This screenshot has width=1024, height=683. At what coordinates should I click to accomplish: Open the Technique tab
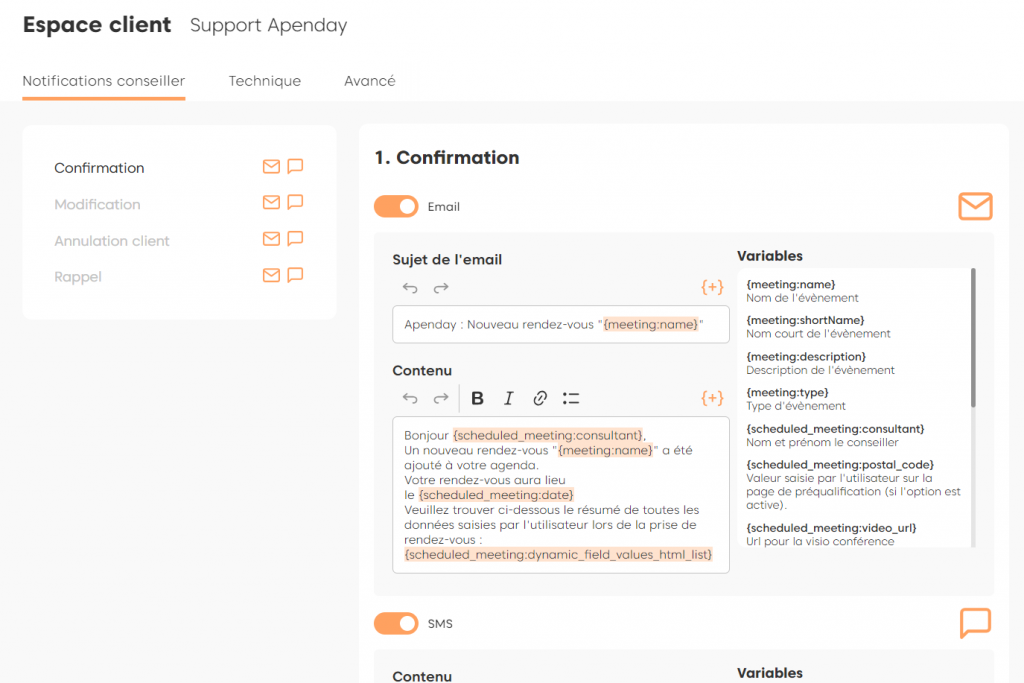click(264, 81)
